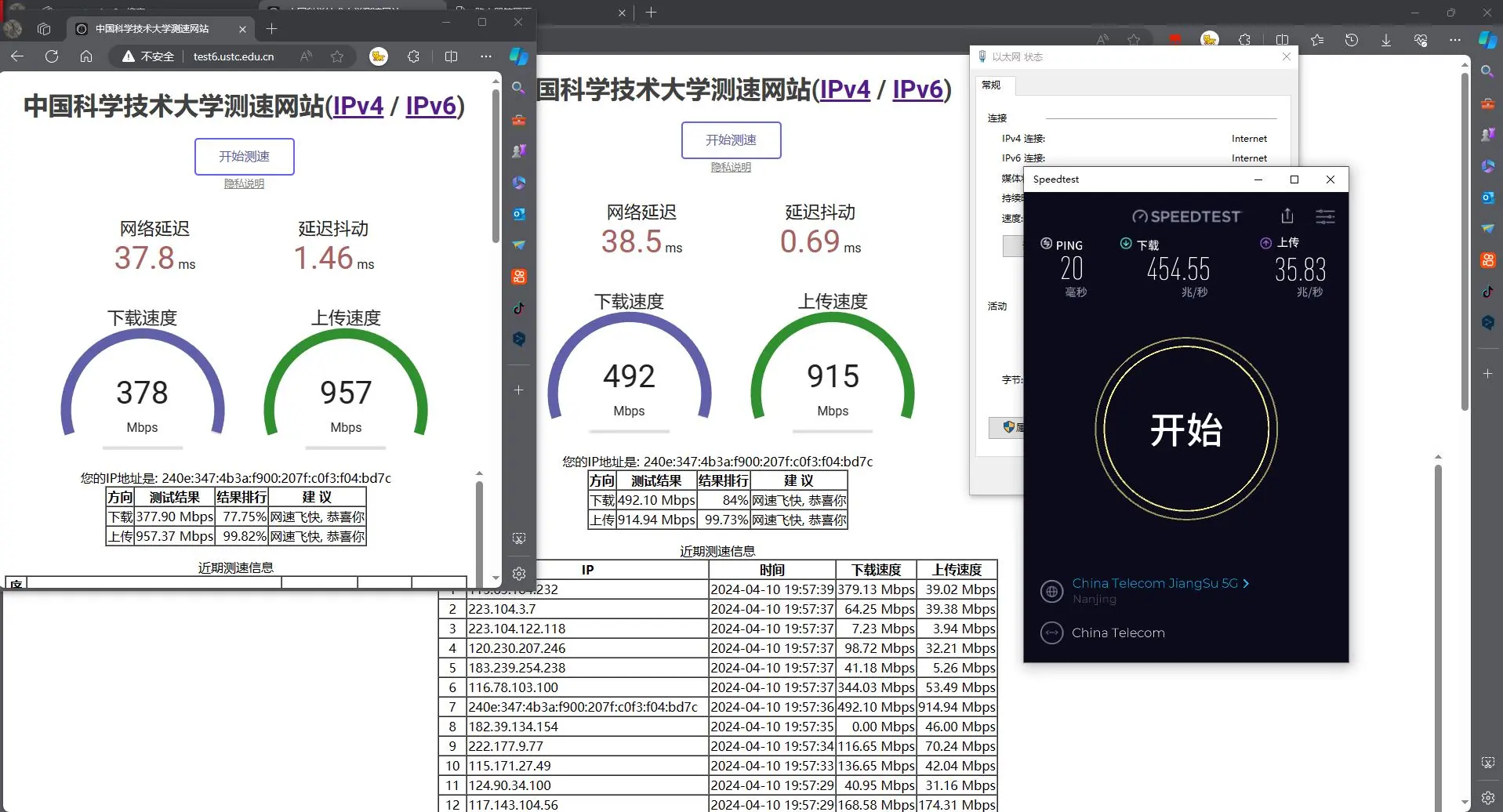Open History in the back browser toolbar

tap(1352, 40)
